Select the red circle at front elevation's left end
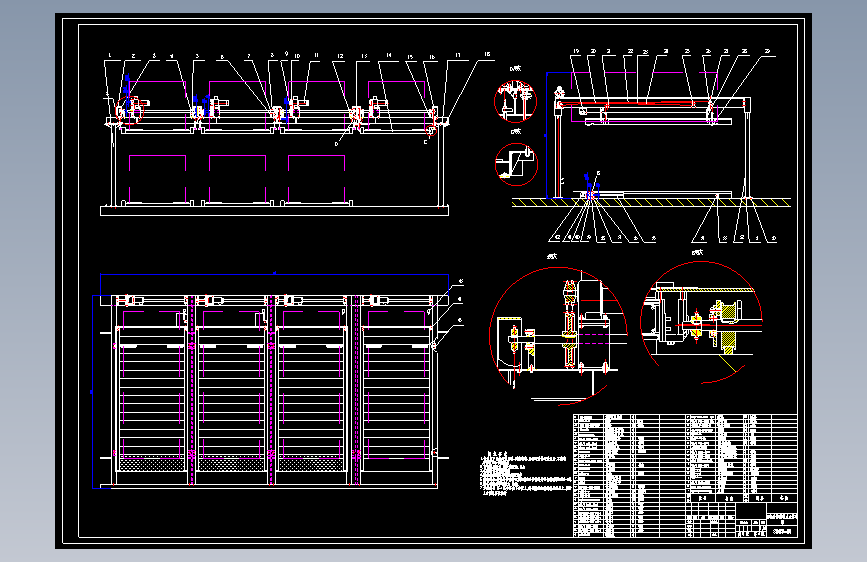This screenshot has height=562, width=867. pyautogui.click(x=129, y=110)
